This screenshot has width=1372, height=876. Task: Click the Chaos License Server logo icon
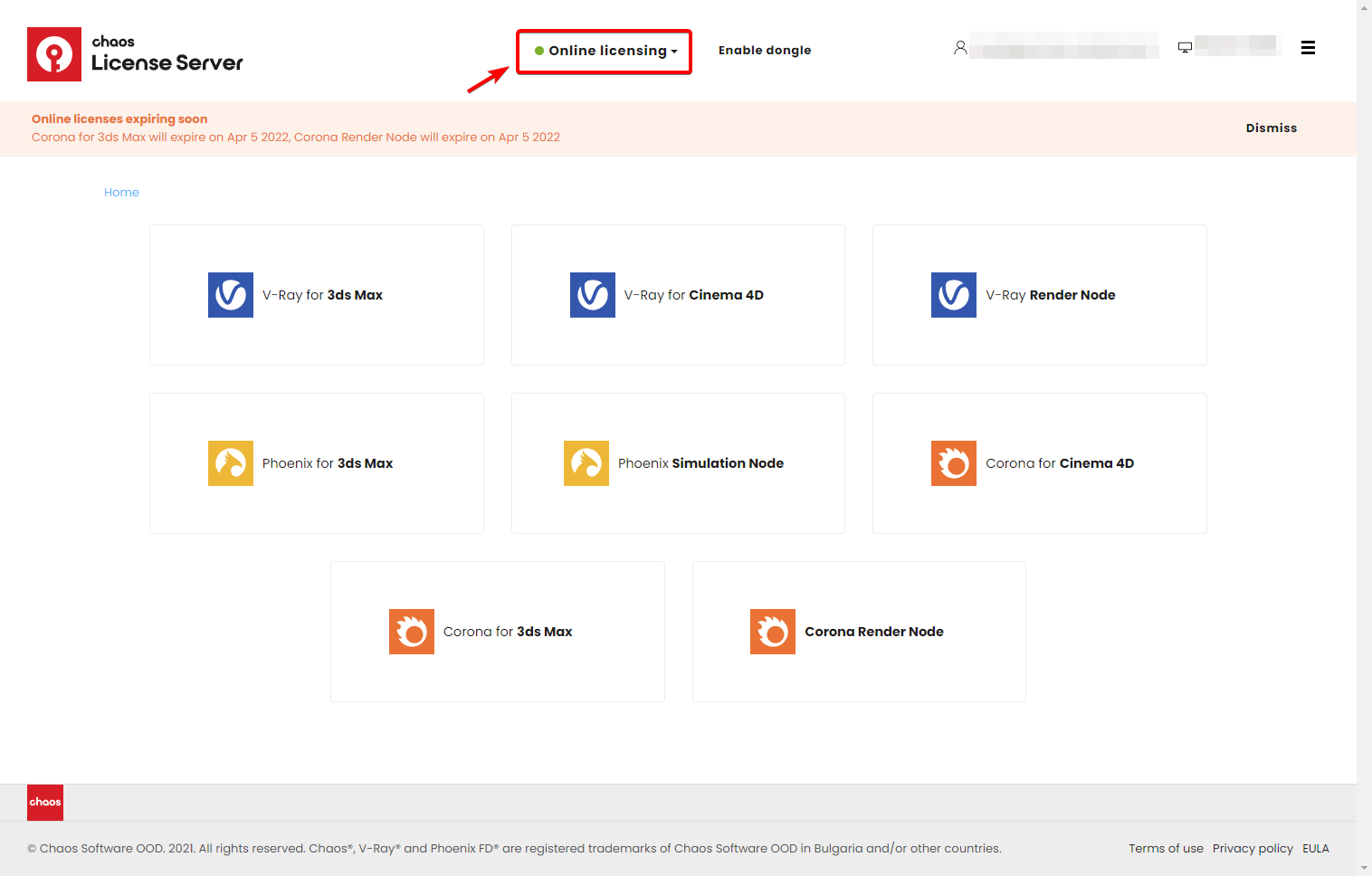point(54,54)
